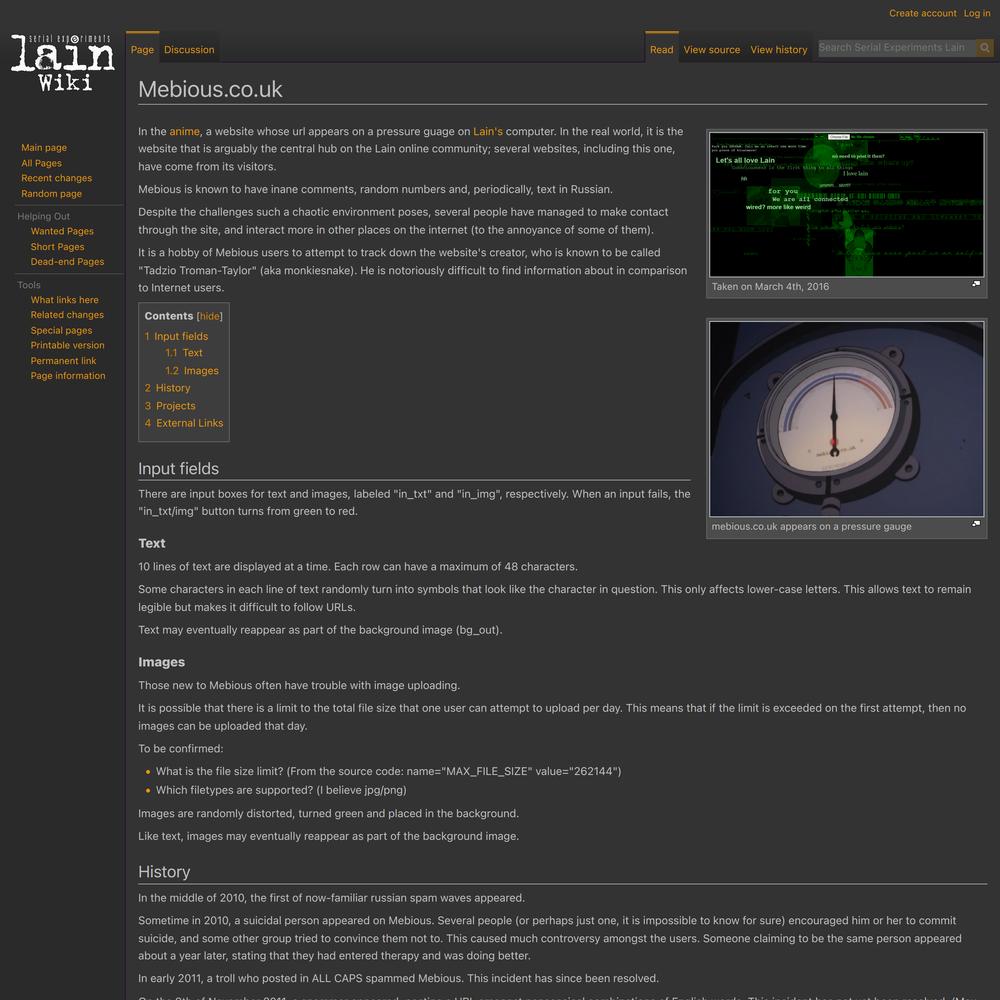The image size is (1000, 1000).
Task: Open All Pages sidebar link
Action: [41, 163]
